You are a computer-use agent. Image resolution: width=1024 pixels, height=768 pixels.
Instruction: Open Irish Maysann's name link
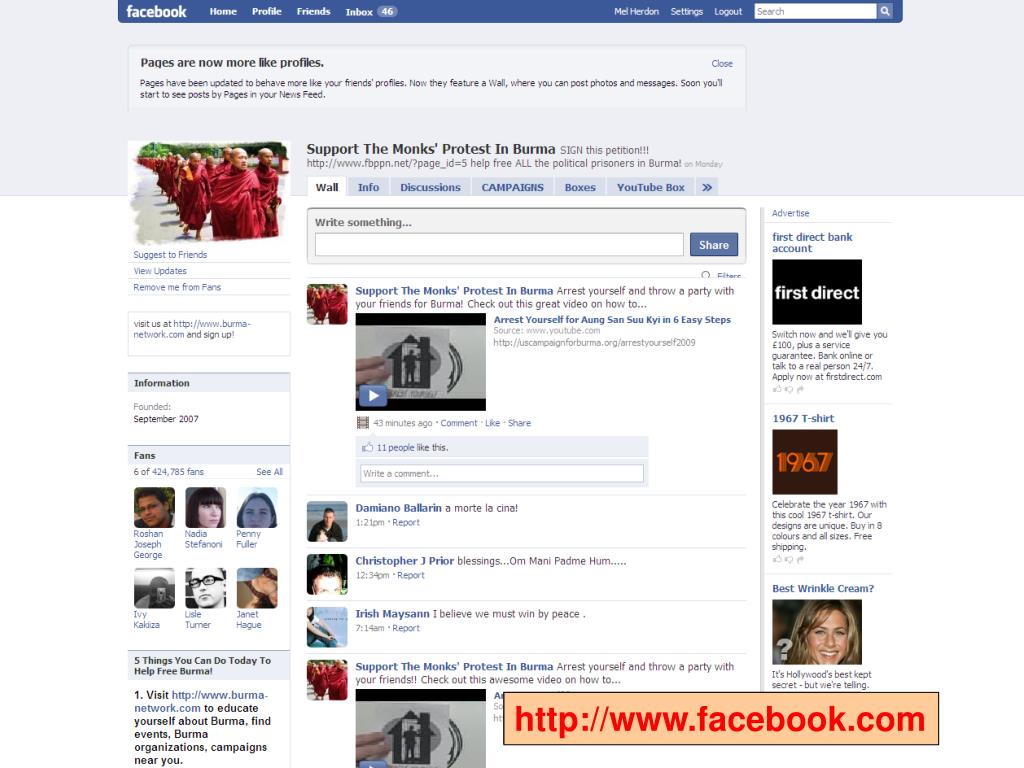[392, 614]
